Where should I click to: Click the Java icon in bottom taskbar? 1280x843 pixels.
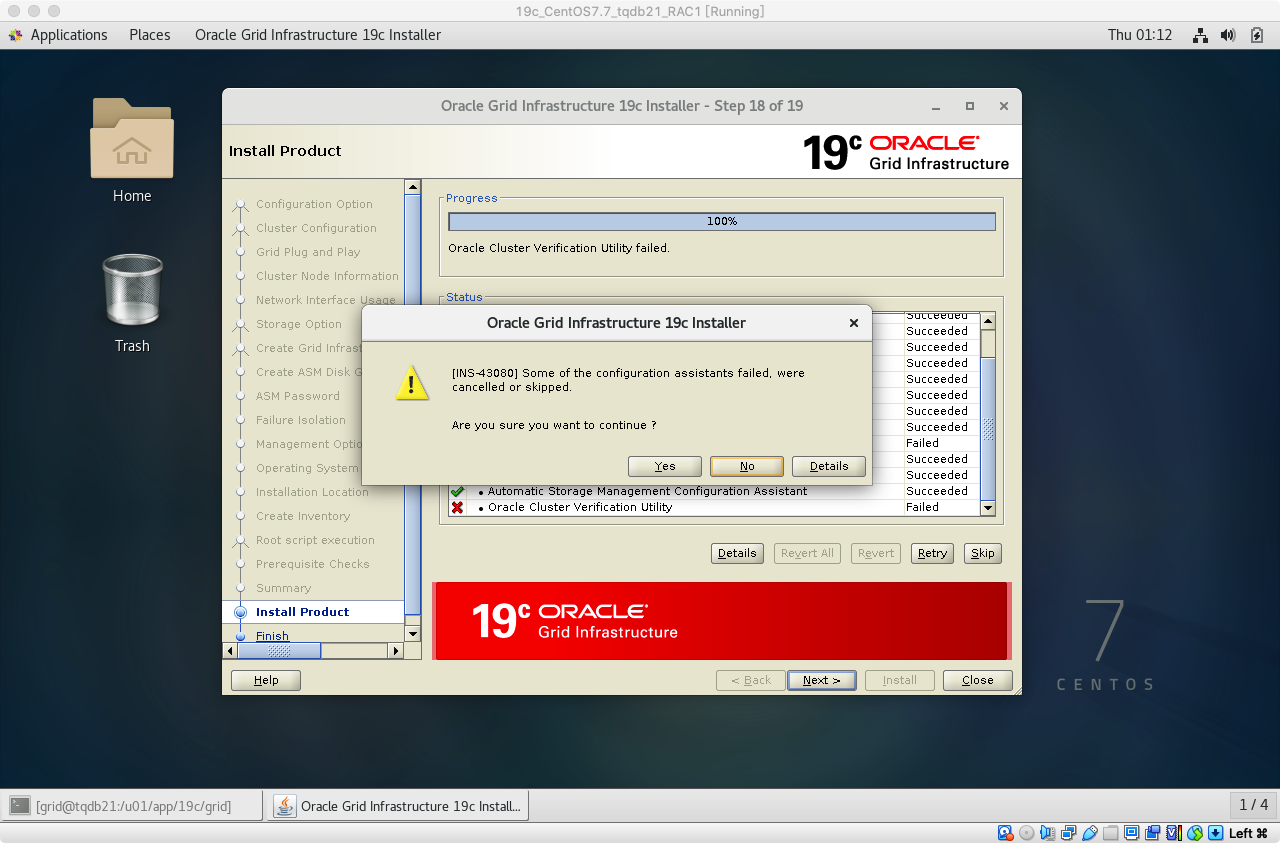click(285, 805)
